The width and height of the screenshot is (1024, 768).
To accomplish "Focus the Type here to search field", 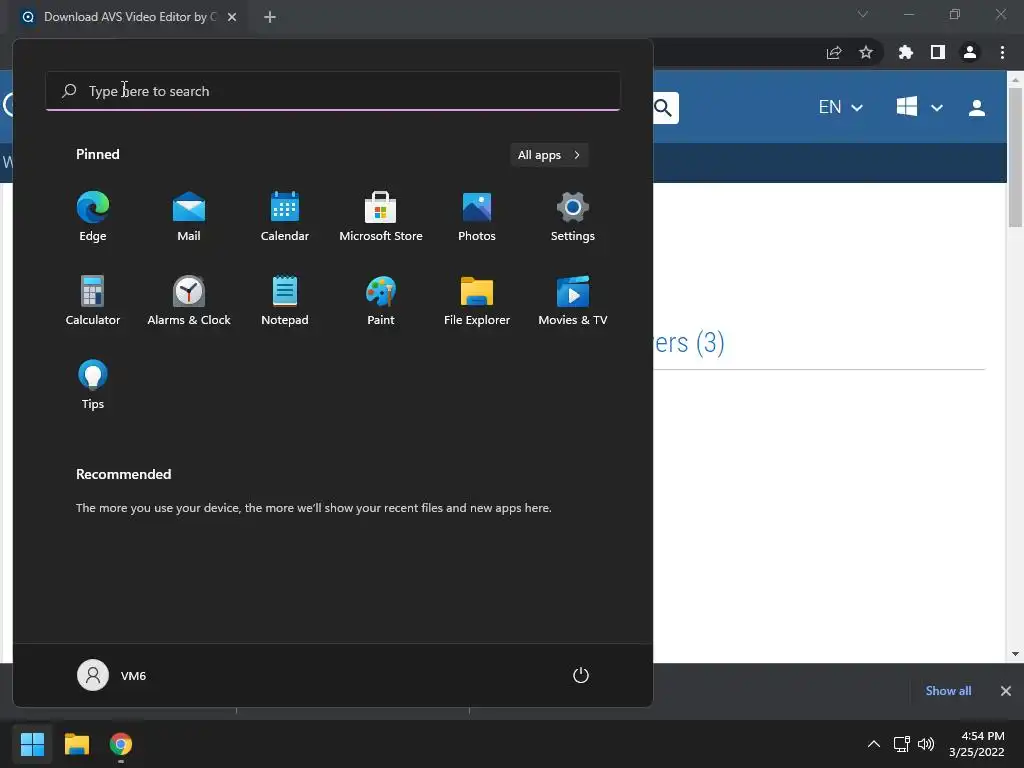I will point(333,91).
